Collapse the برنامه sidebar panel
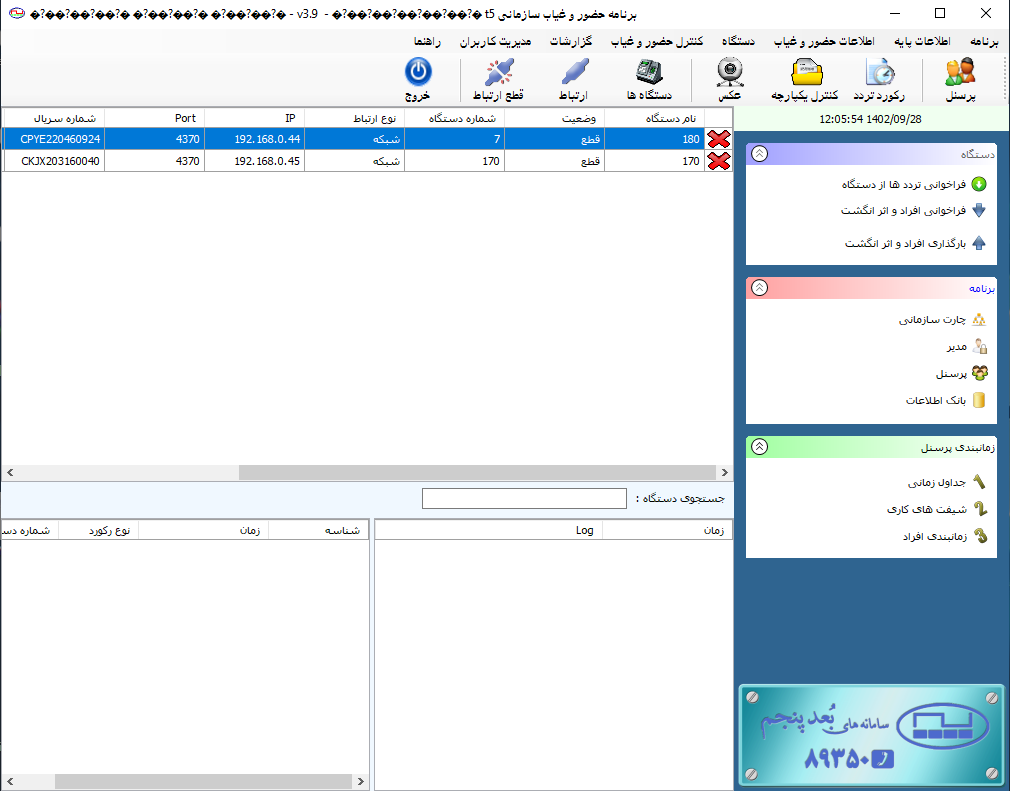Image resolution: width=1010 pixels, height=791 pixels. tap(759, 288)
